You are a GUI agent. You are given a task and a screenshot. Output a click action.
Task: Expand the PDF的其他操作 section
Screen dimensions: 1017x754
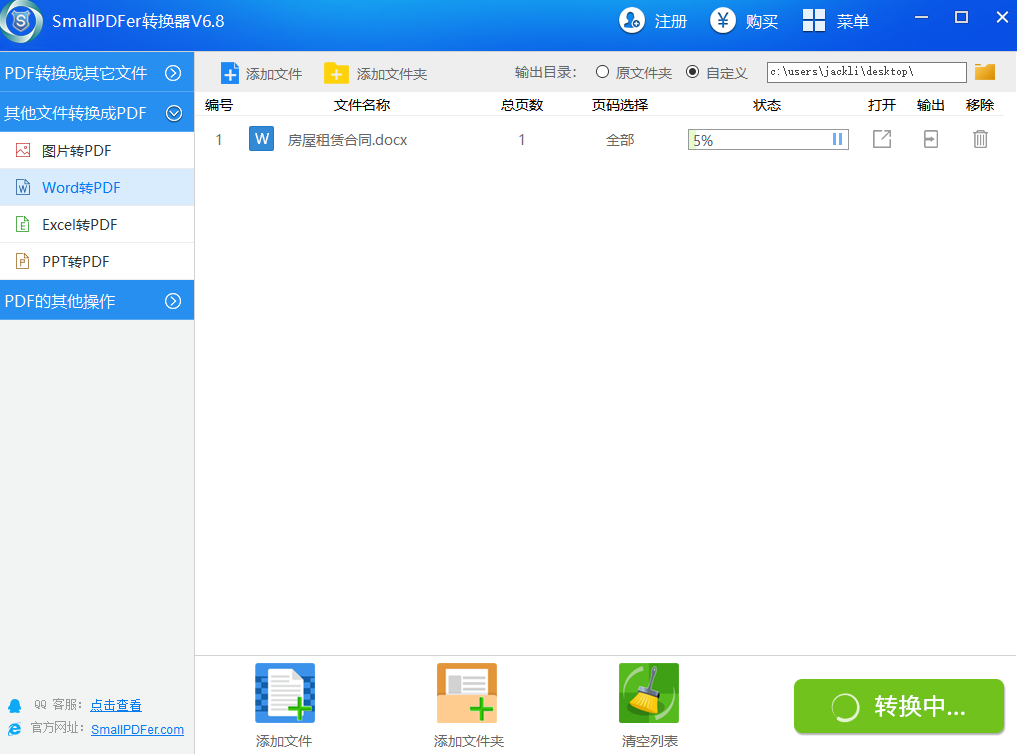coord(97,300)
